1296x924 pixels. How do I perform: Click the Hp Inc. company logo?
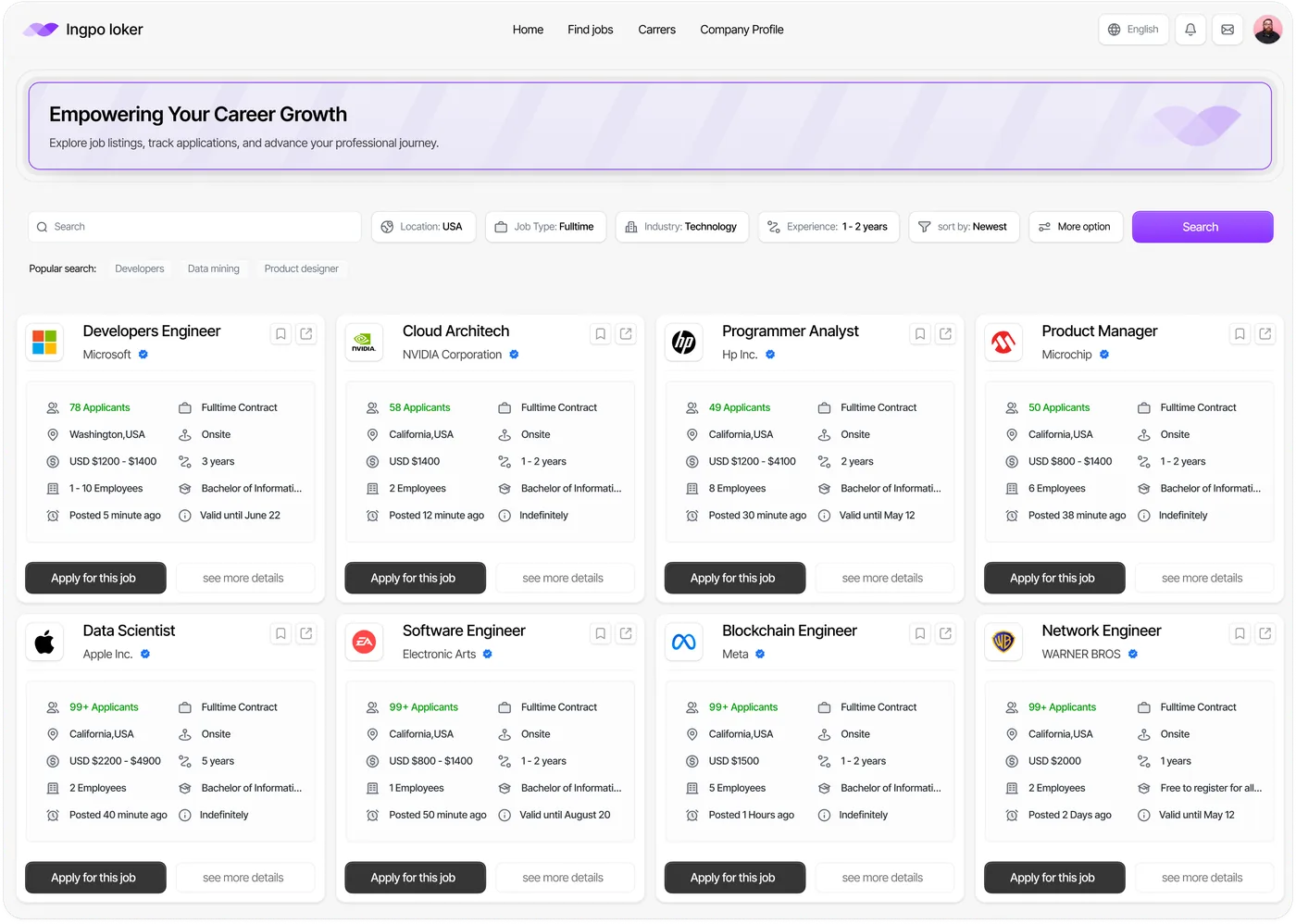[x=684, y=343]
